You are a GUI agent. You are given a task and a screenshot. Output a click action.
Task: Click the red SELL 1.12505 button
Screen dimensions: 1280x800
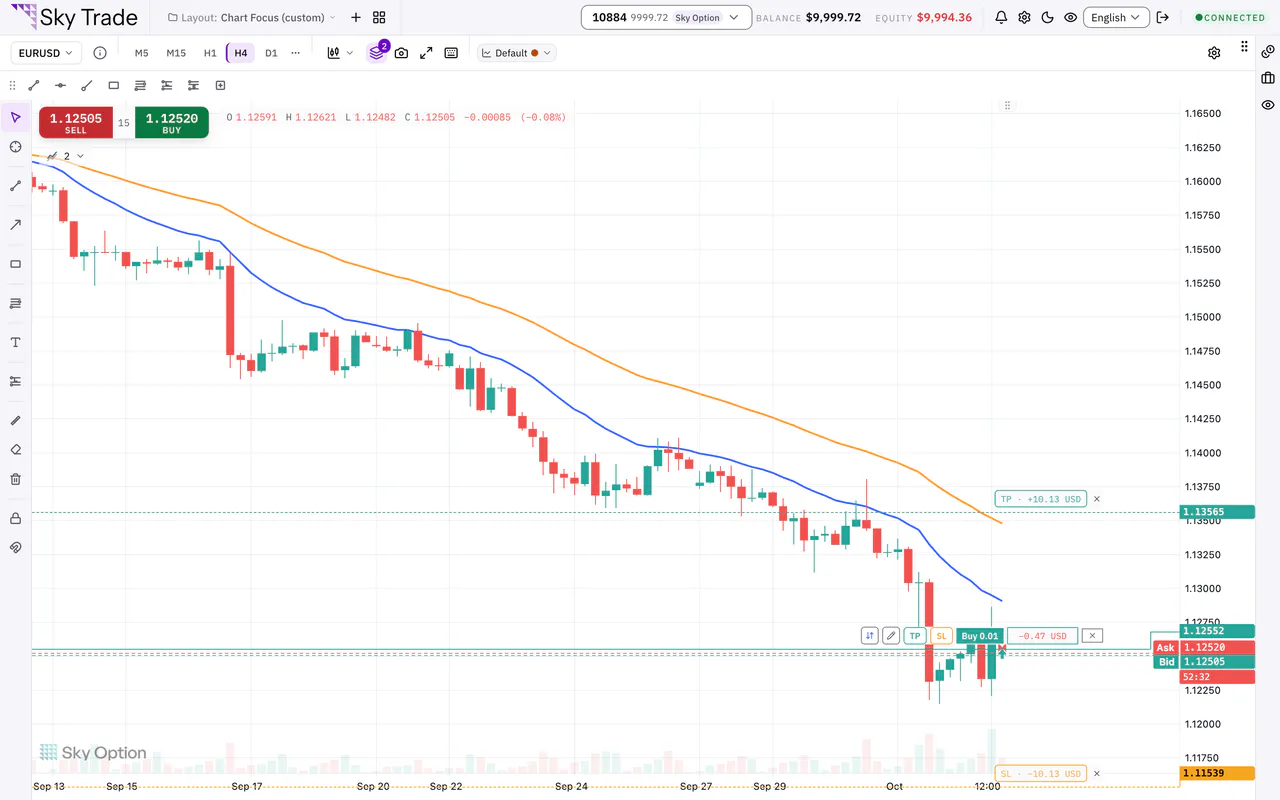pos(76,122)
